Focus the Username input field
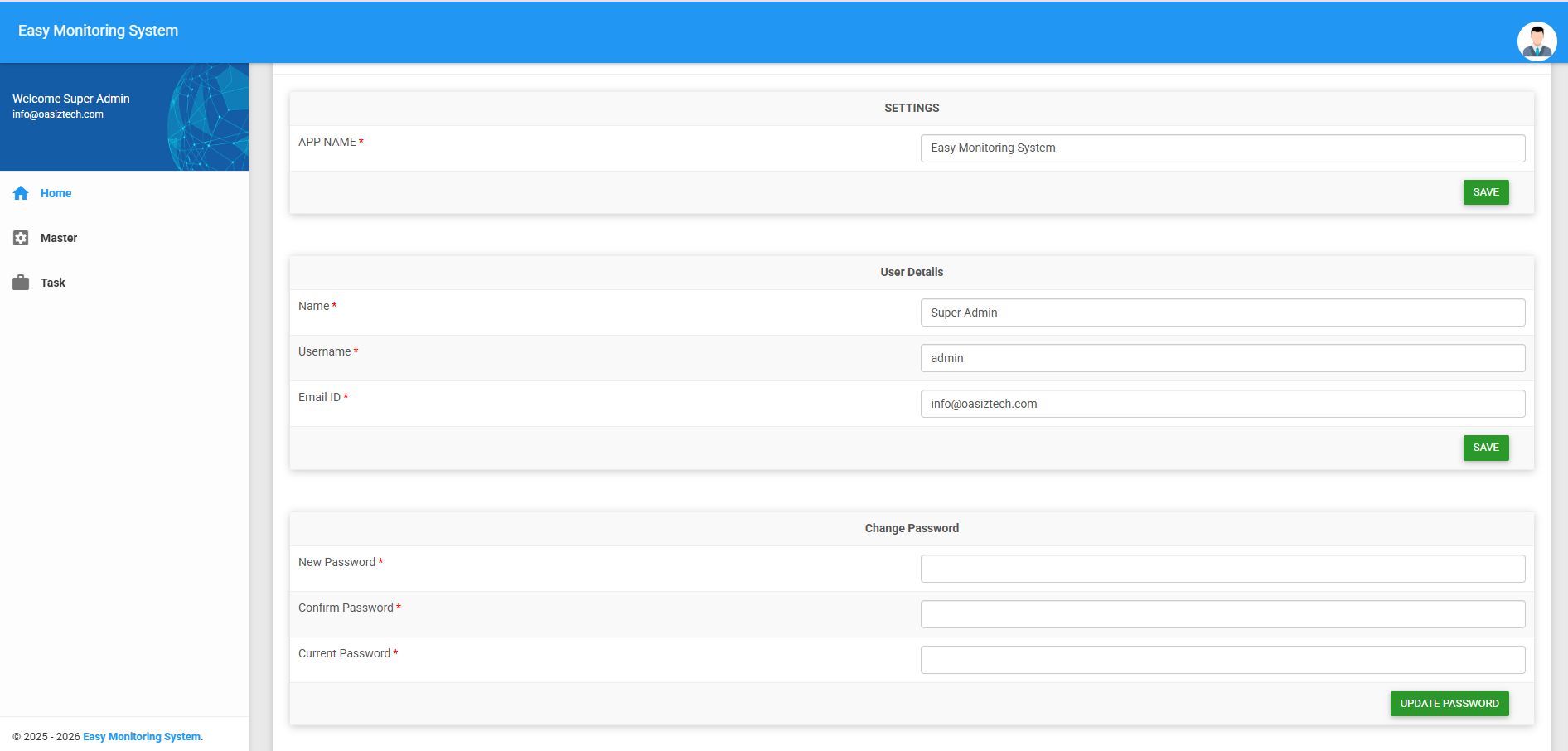Viewport: 1568px width, 751px height. click(x=1222, y=358)
